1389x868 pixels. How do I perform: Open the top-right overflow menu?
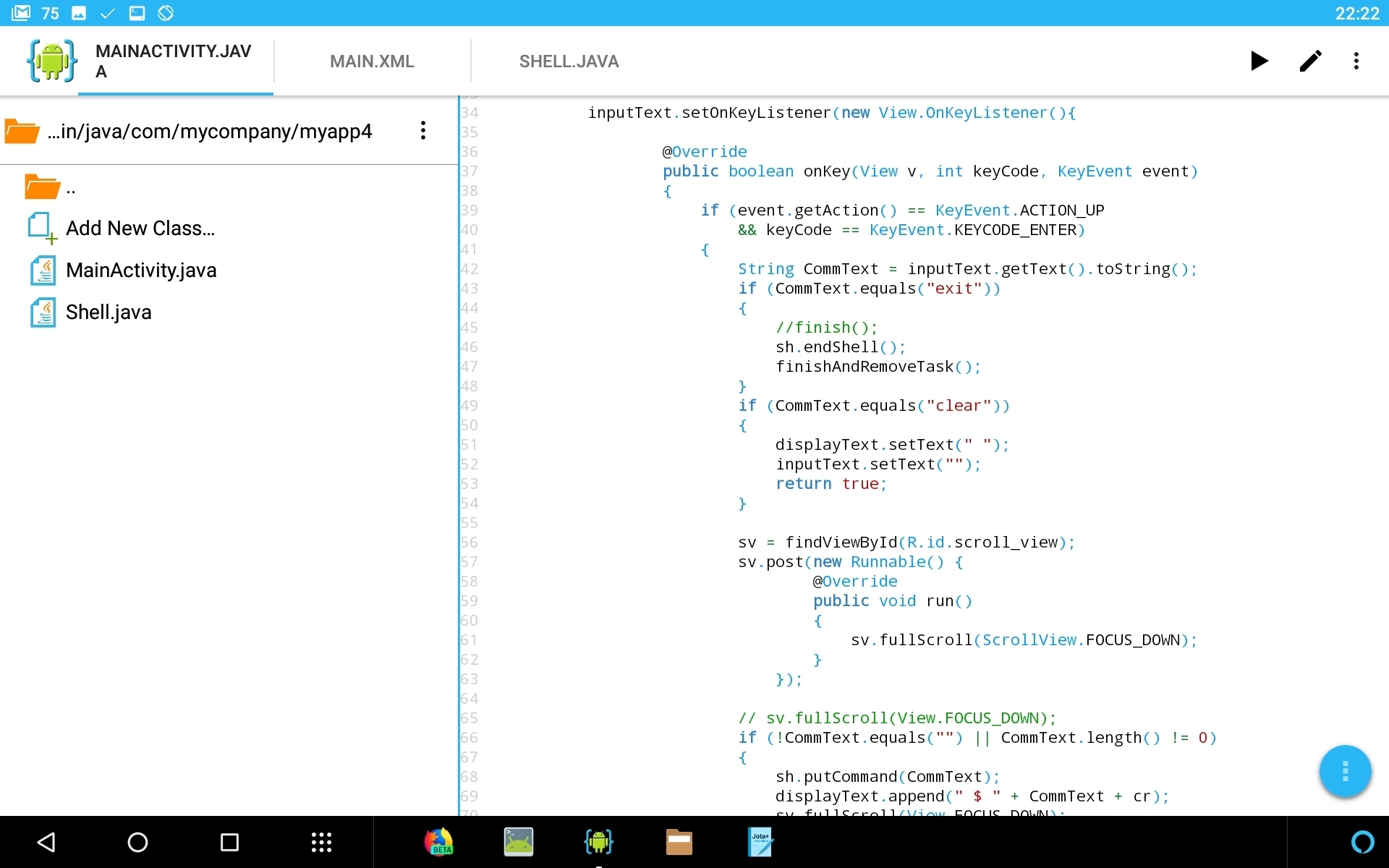click(x=1356, y=61)
